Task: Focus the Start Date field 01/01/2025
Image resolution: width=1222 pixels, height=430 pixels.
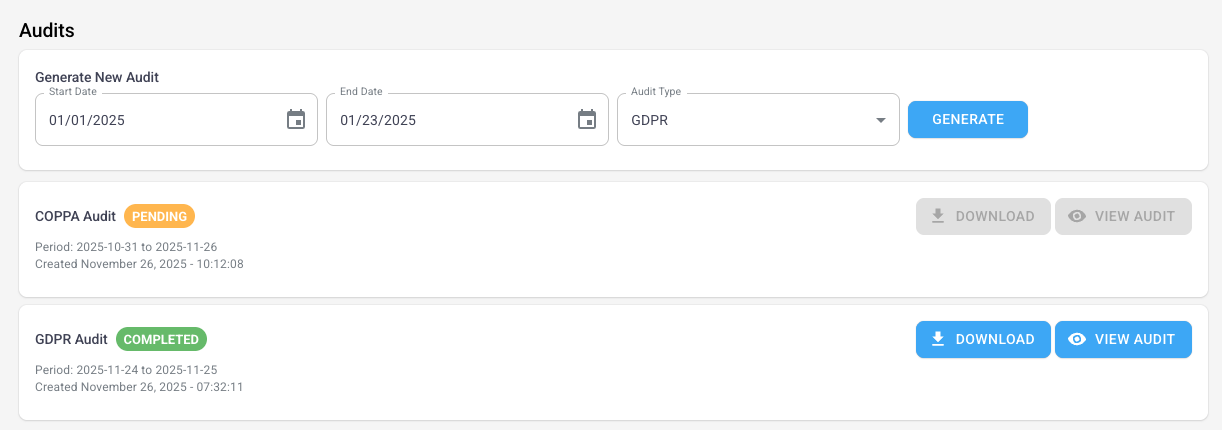Action: click(176, 120)
